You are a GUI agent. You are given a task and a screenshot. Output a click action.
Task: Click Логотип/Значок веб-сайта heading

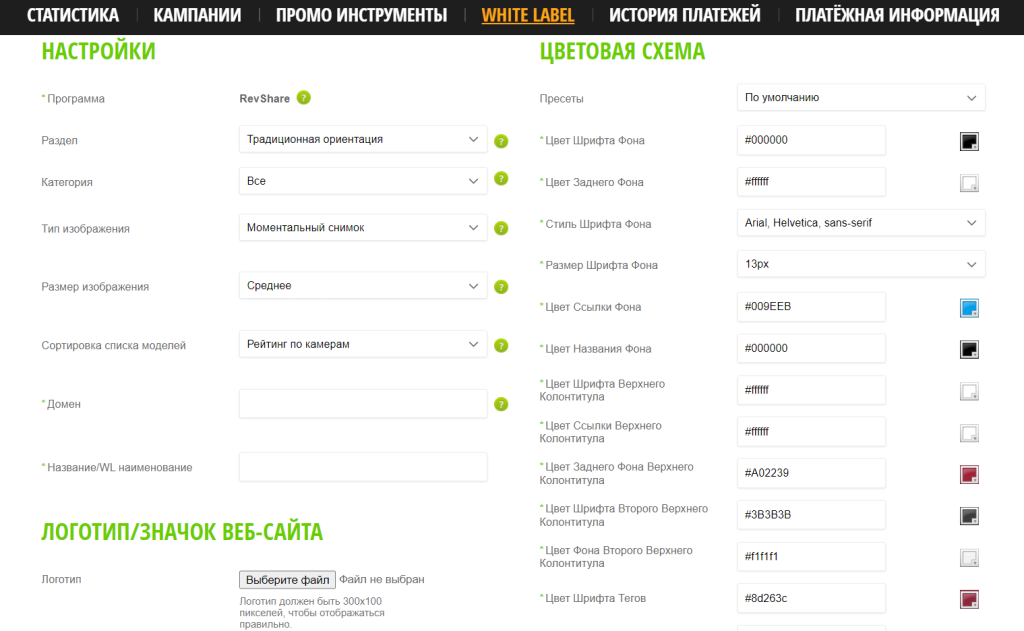click(x=182, y=532)
